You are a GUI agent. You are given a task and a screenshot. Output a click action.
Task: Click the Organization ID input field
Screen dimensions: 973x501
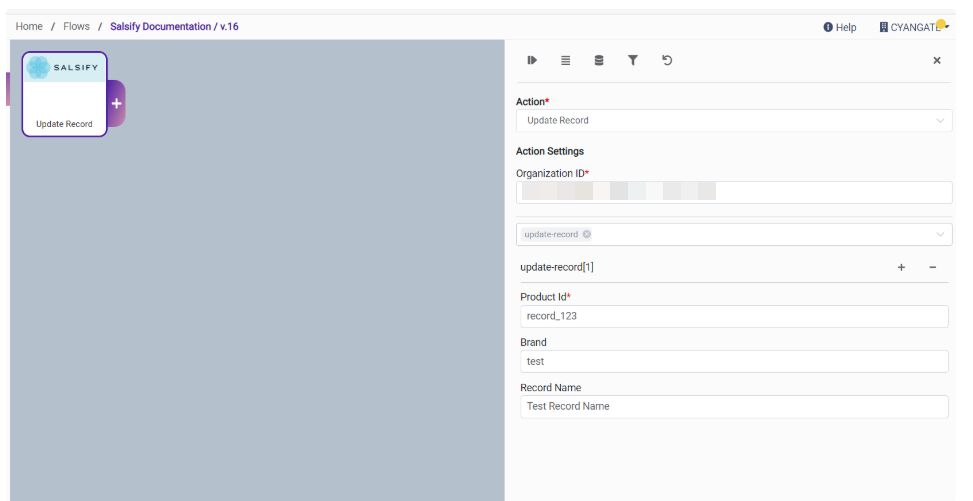coord(734,192)
